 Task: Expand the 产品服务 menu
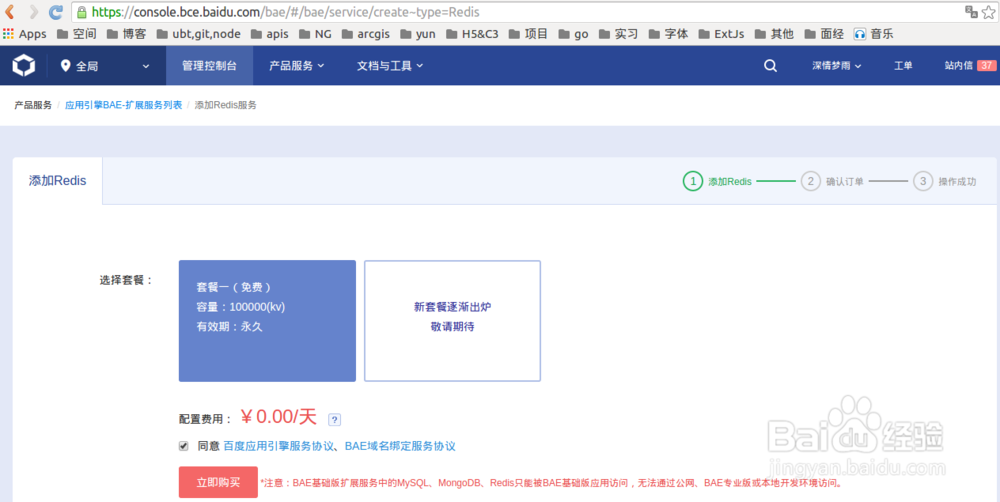297,66
